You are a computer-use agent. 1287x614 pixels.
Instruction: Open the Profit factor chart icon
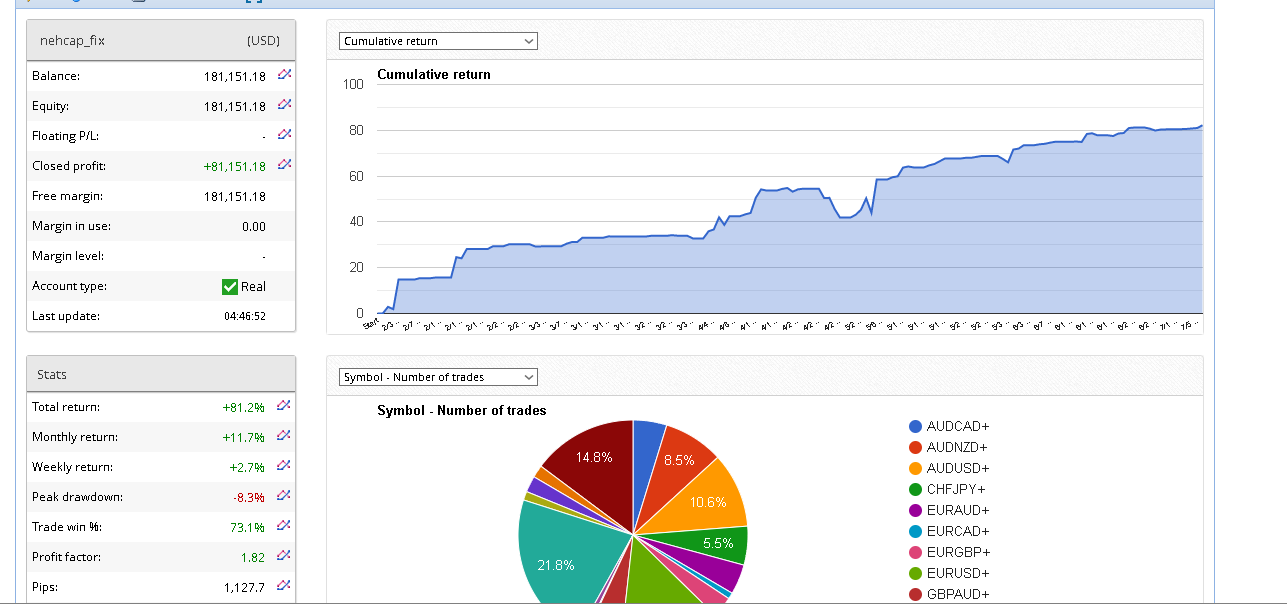pos(285,556)
